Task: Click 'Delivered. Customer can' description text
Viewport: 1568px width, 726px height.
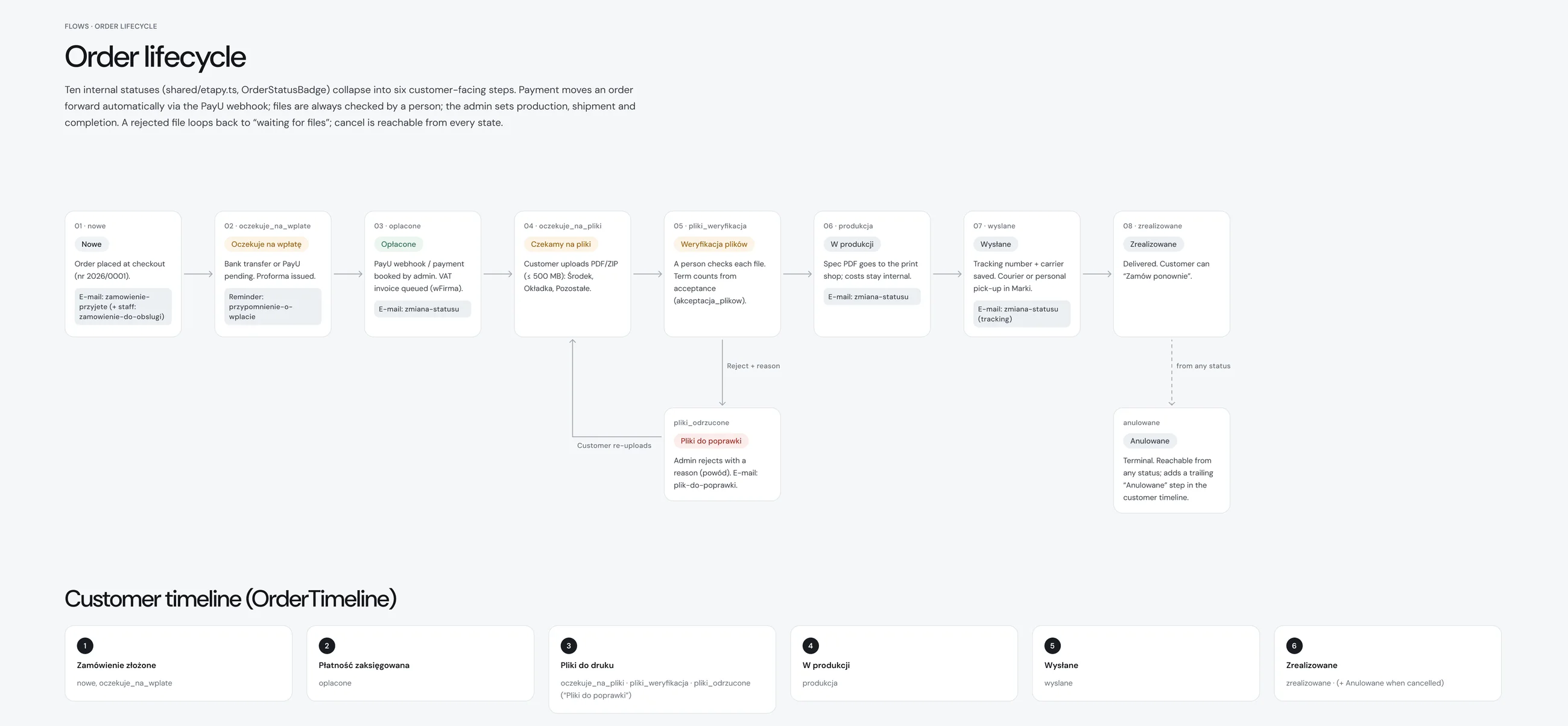Action: 1166,270
